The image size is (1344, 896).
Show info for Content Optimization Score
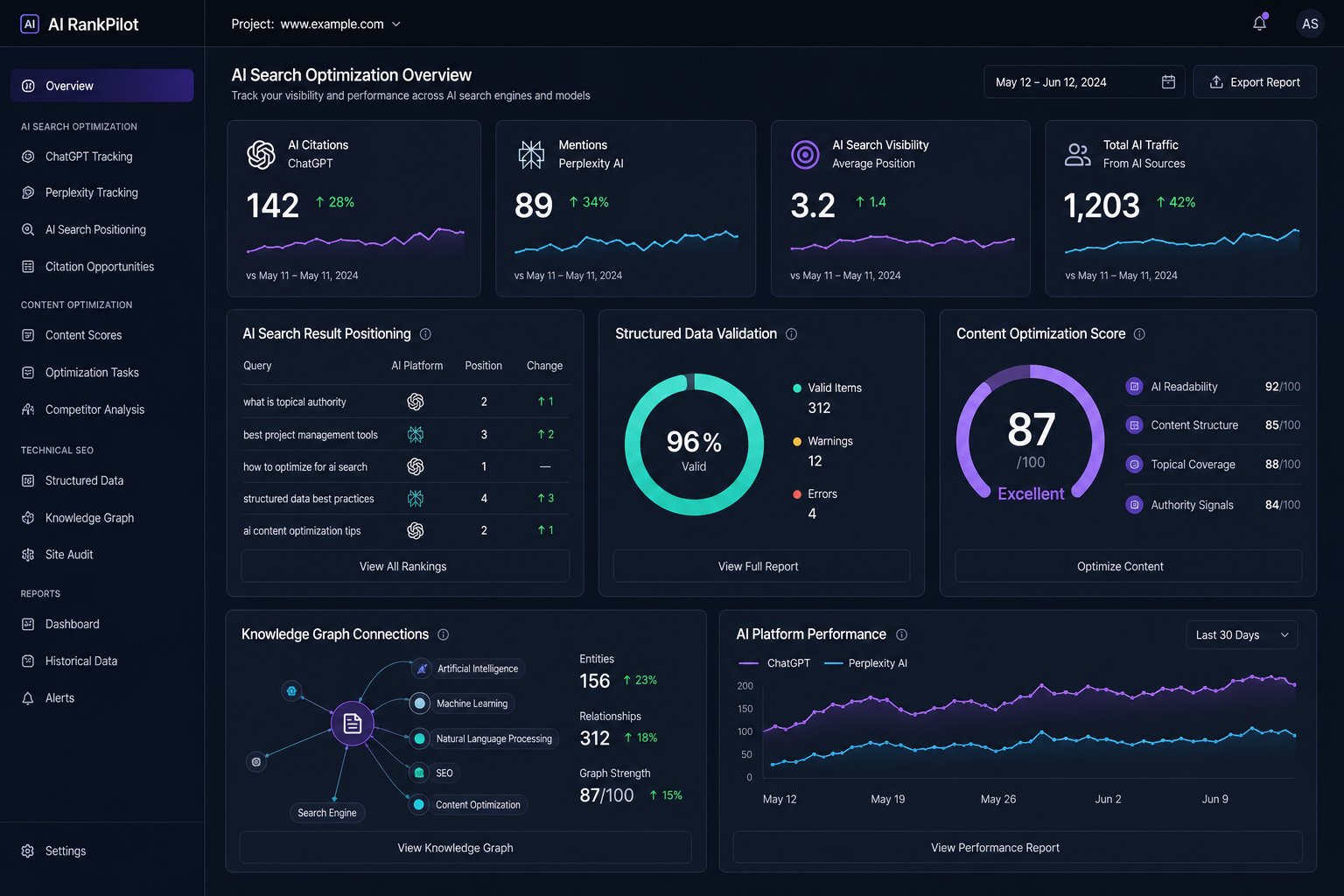coord(1139,334)
